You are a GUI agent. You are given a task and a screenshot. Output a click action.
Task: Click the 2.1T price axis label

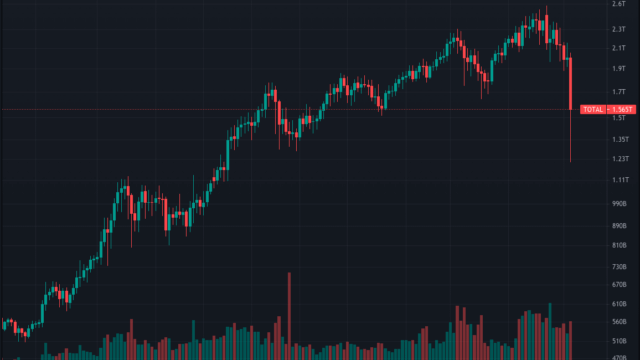[619, 48]
